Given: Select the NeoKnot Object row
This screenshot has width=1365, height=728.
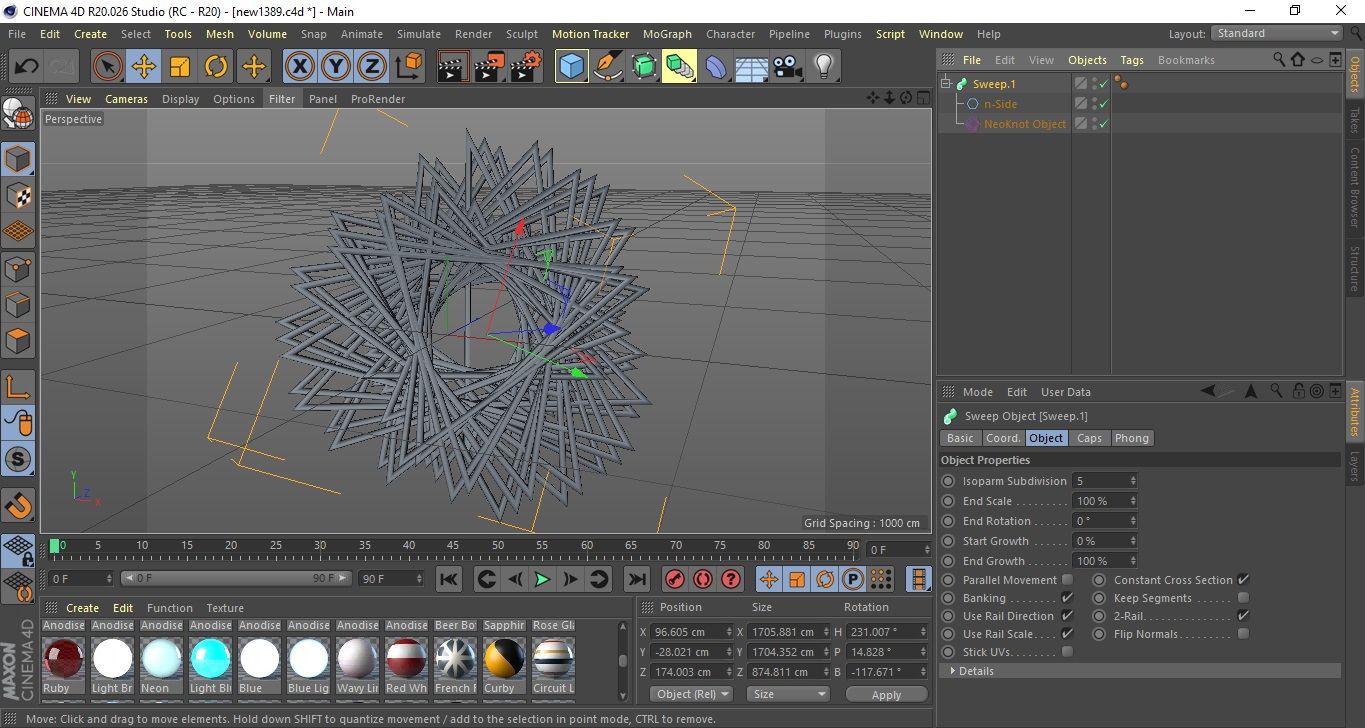Looking at the screenshot, I should (1024, 124).
